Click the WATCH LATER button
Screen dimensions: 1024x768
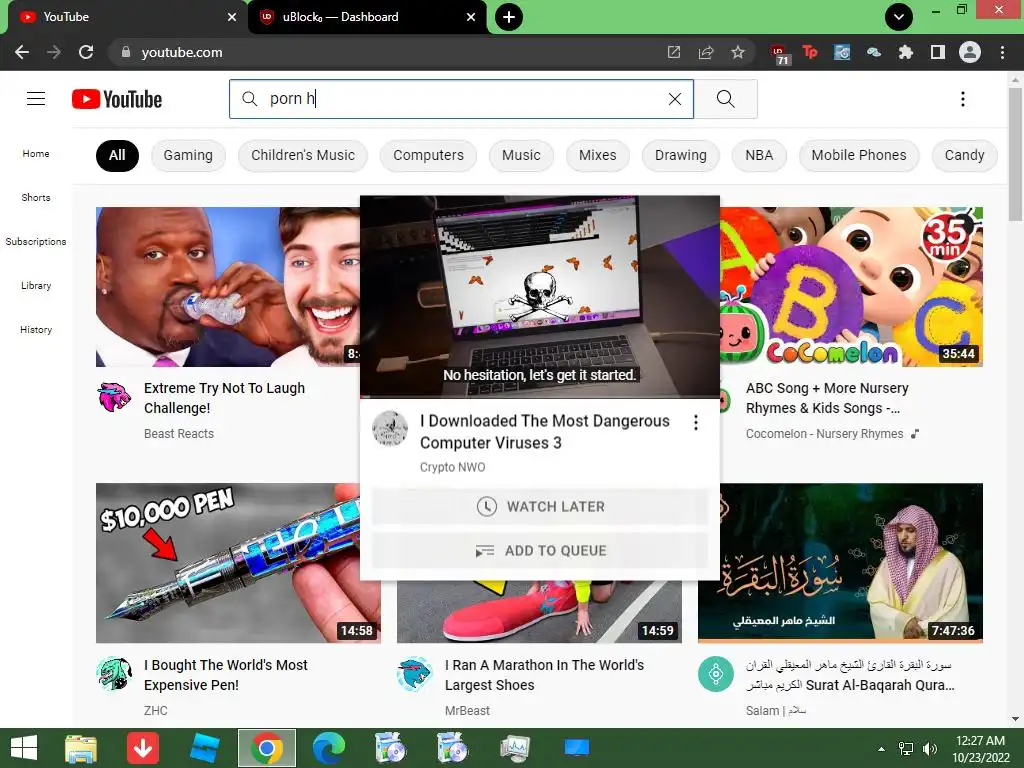pyautogui.click(x=540, y=507)
